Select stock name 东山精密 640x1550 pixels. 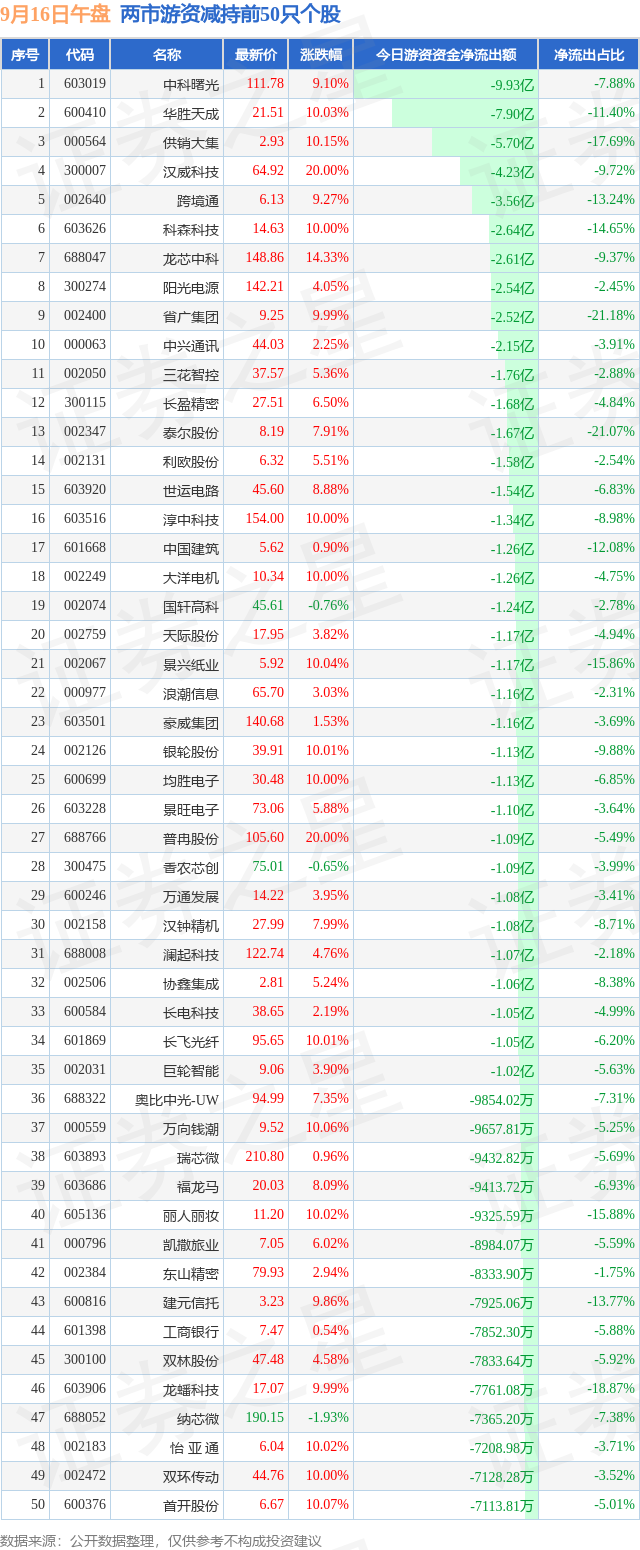(190, 1273)
